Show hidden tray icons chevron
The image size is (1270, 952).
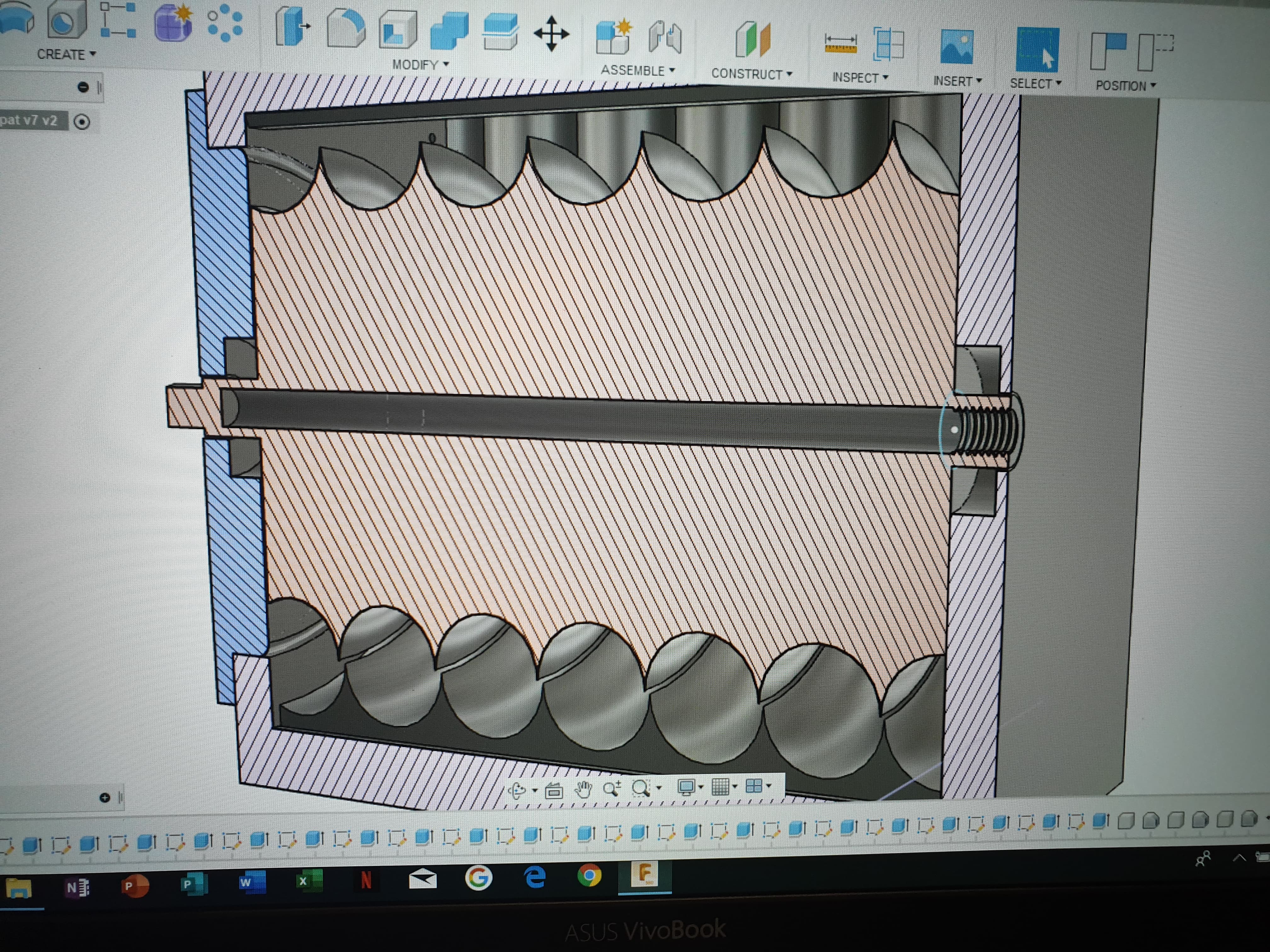pyautogui.click(x=1239, y=858)
